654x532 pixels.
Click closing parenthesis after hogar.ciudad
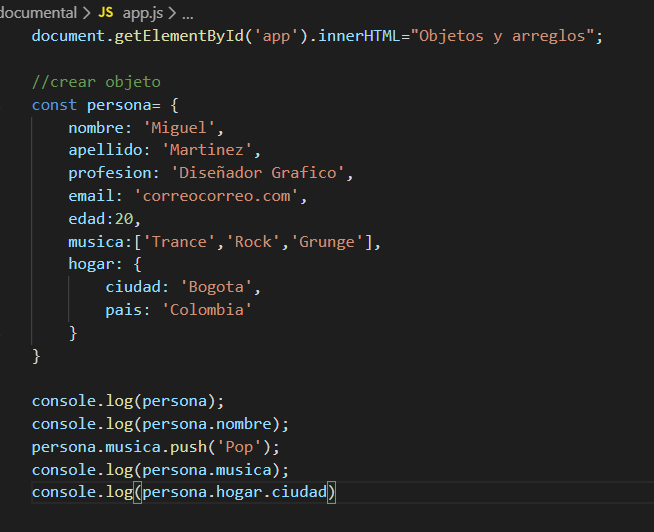[x=331, y=492]
